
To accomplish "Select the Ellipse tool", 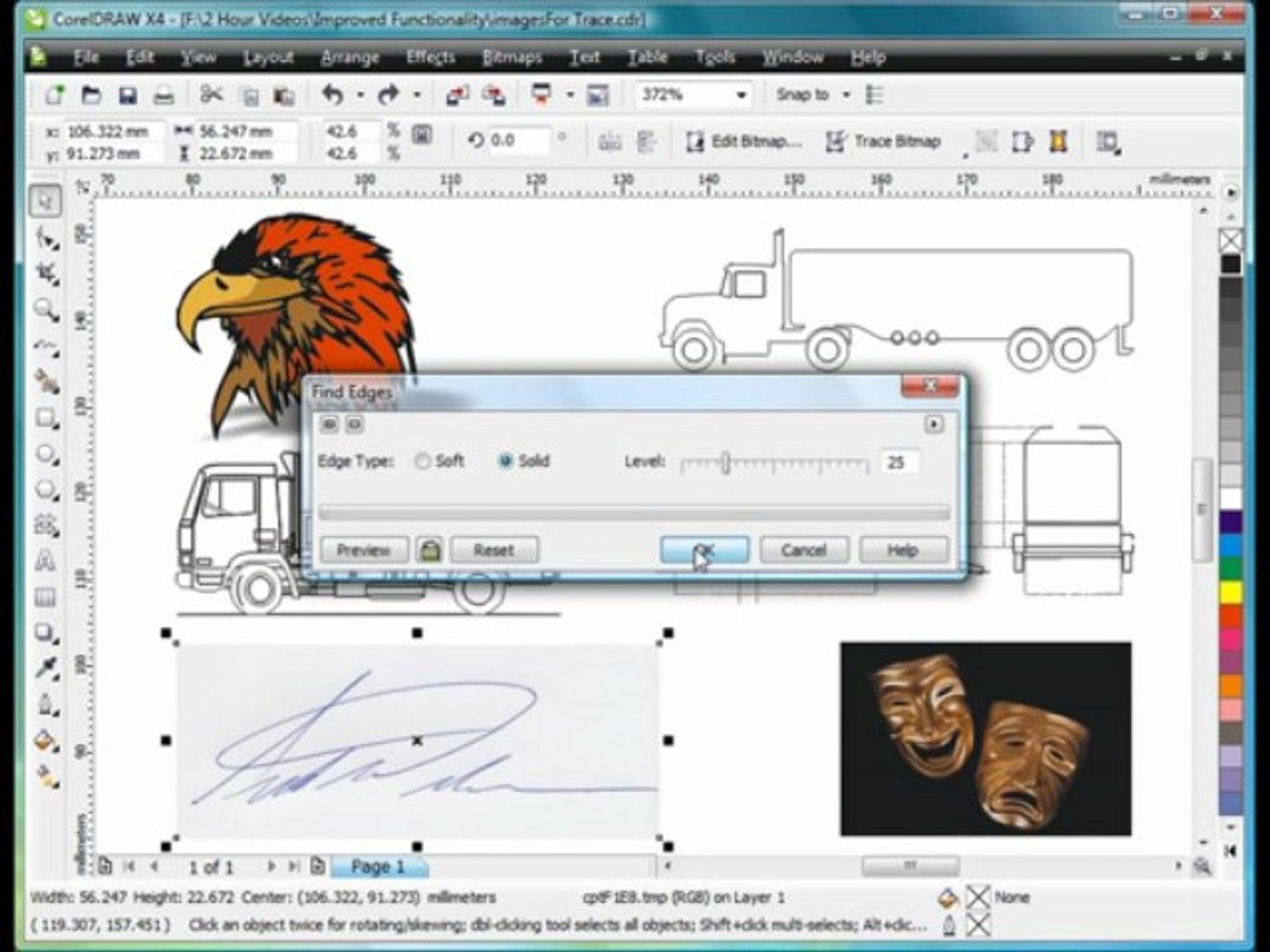I will click(46, 454).
